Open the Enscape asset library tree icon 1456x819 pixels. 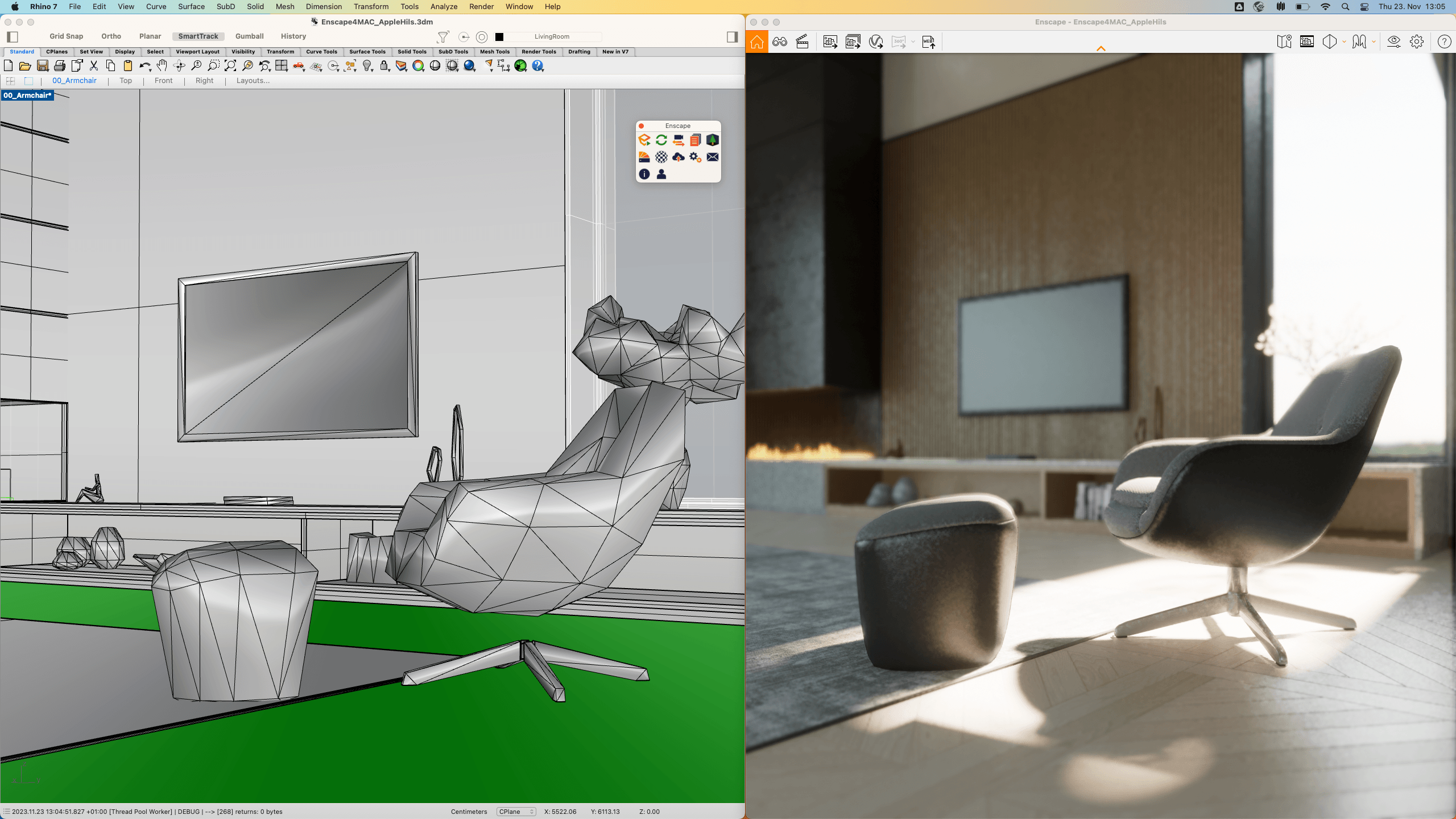tap(712, 140)
